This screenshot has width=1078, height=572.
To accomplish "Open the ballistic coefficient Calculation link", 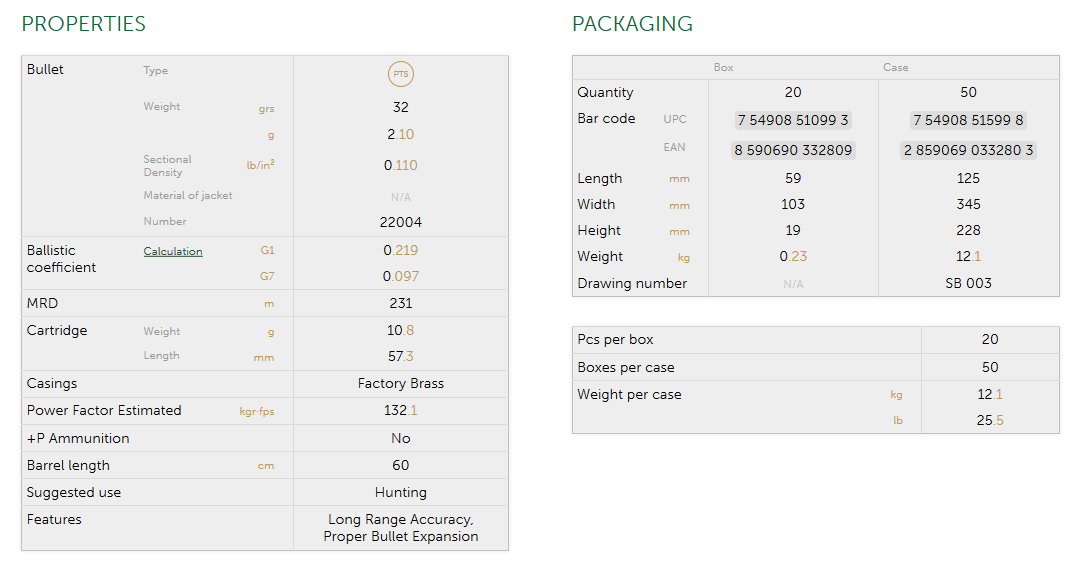I will tap(173, 251).
